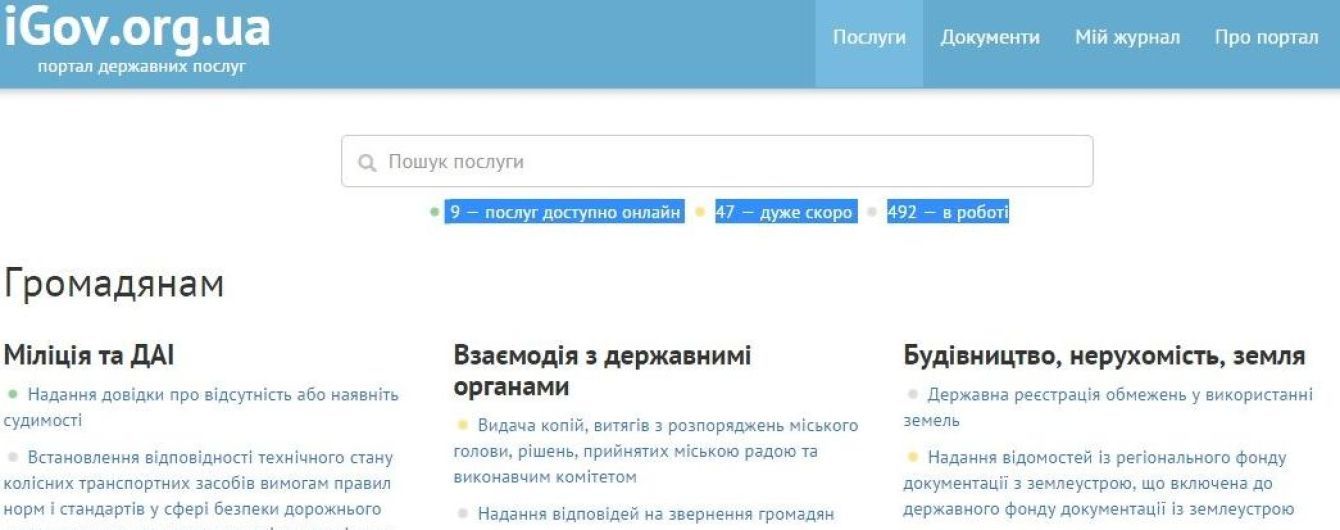
Task: Click the портал державних послуг subtitle
Action: [x=141, y=68]
